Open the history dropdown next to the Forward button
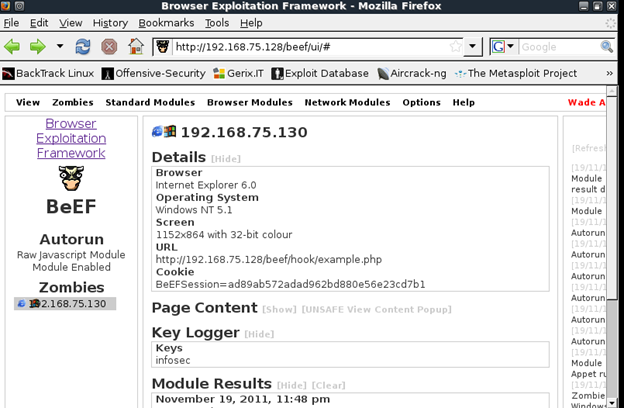Screen dimensions: 624x408 click(x=60, y=47)
